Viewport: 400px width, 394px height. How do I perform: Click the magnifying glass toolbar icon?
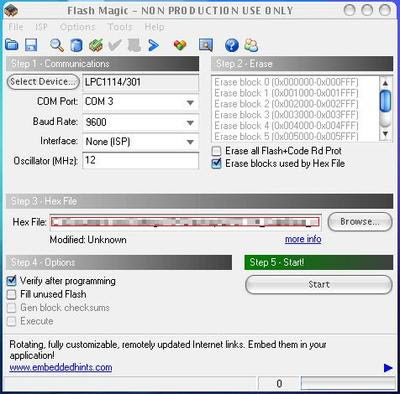pos(57,45)
